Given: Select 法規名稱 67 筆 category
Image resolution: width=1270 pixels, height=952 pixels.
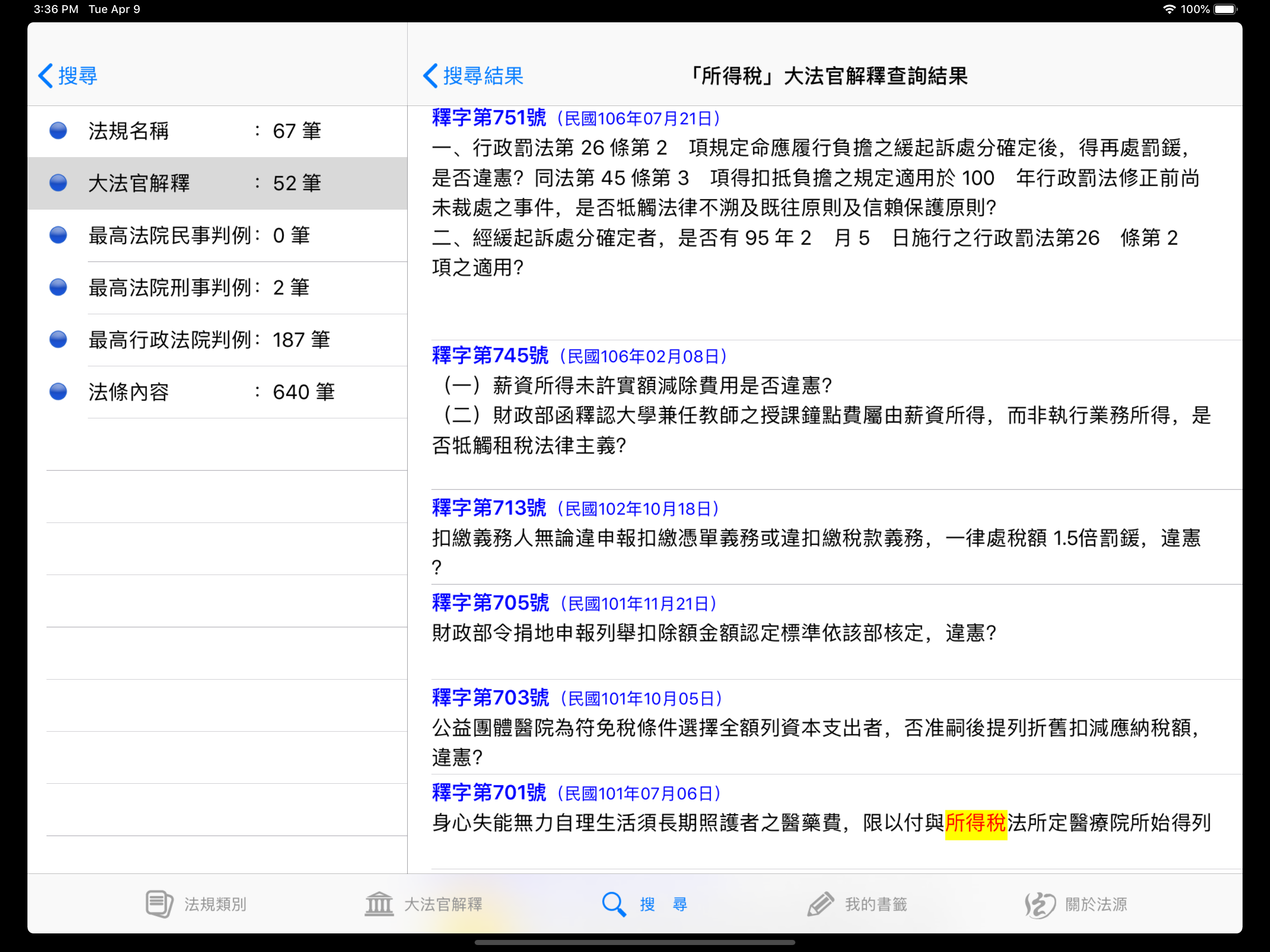Looking at the screenshot, I should pyautogui.click(x=218, y=131).
